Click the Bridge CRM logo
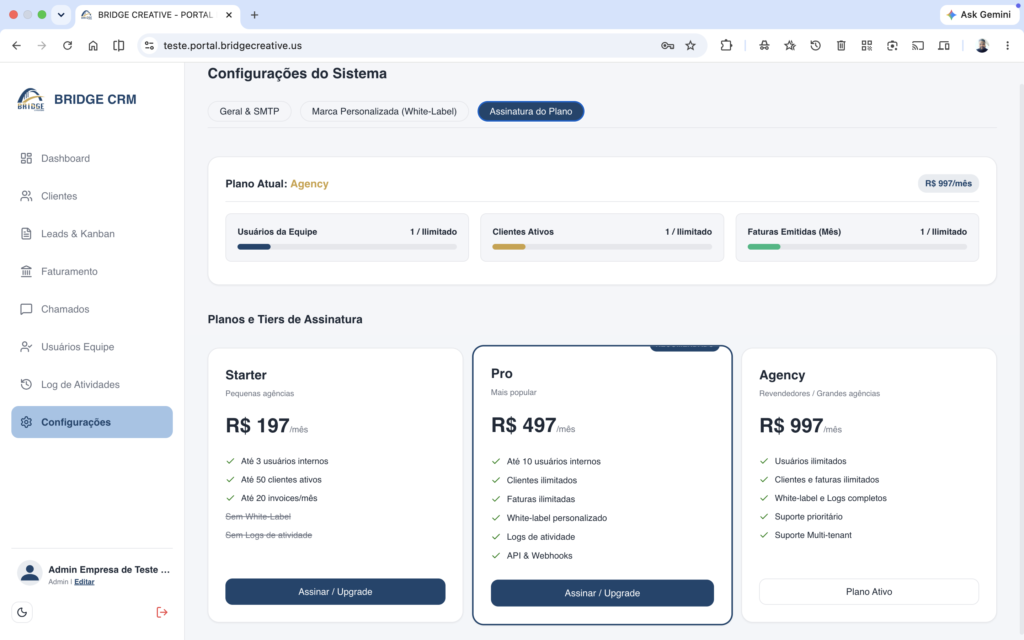 pyautogui.click(x=31, y=99)
